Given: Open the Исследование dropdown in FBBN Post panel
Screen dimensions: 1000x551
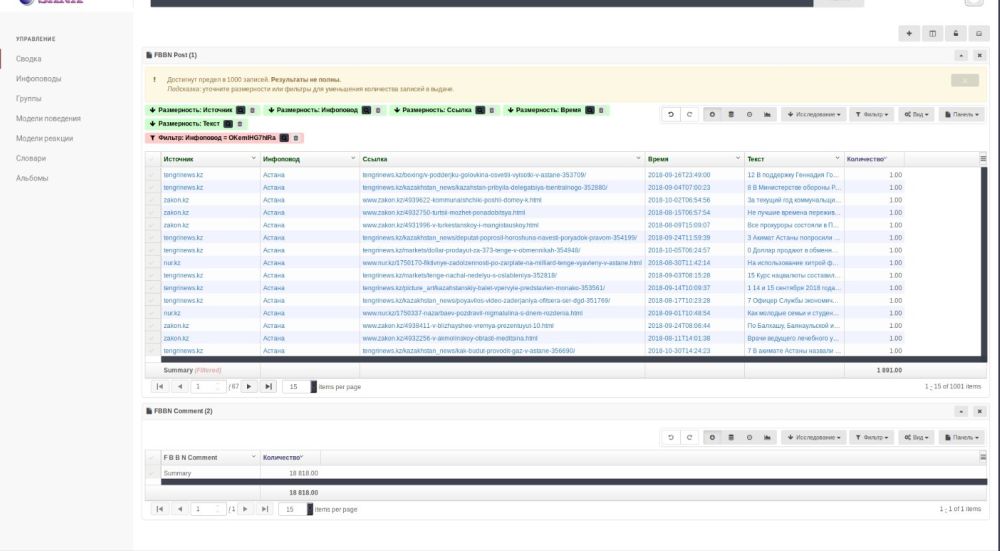Looking at the screenshot, I should click(x=813, y=115).
